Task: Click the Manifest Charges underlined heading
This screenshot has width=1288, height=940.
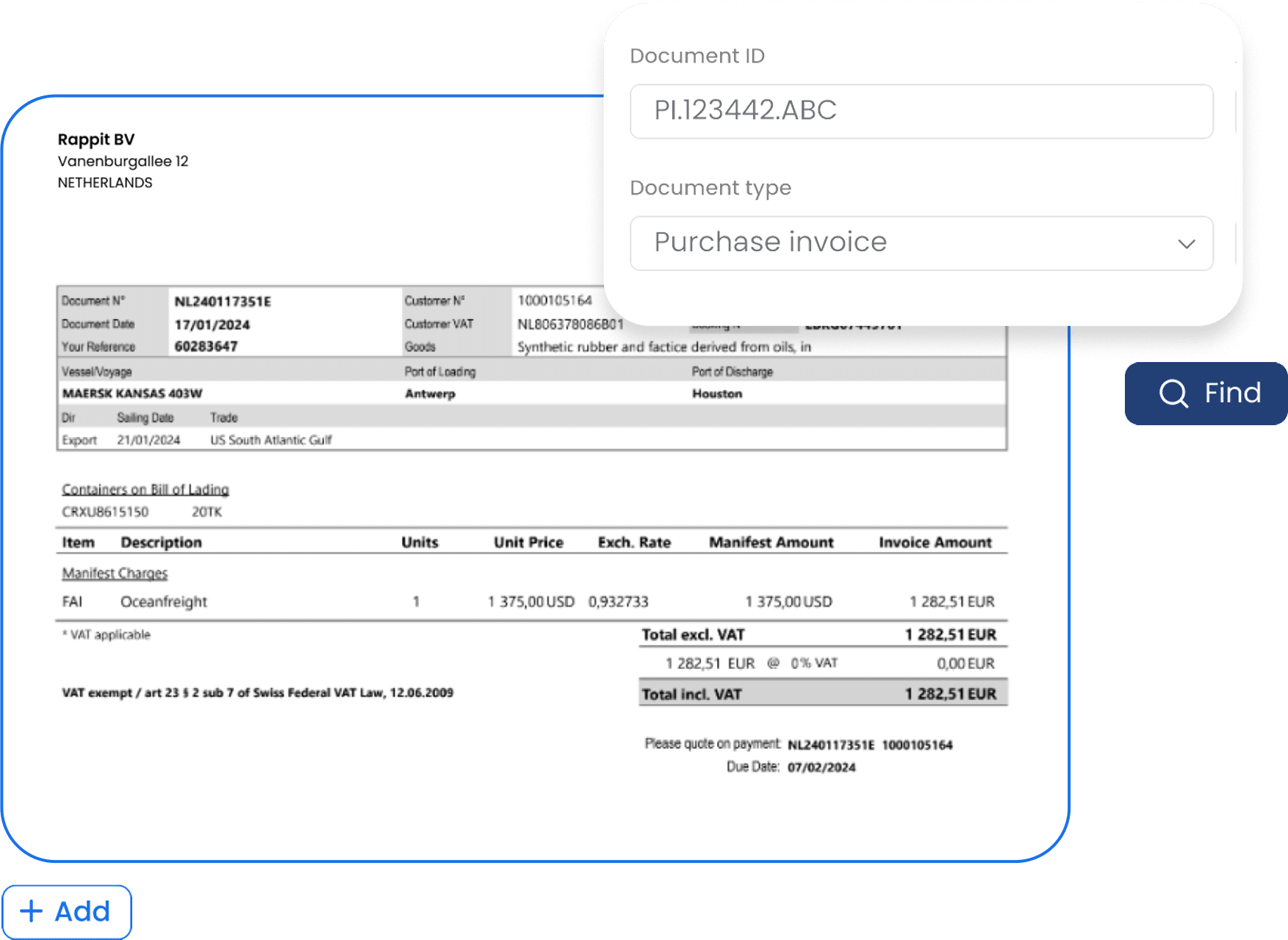Action: point(115,573)
